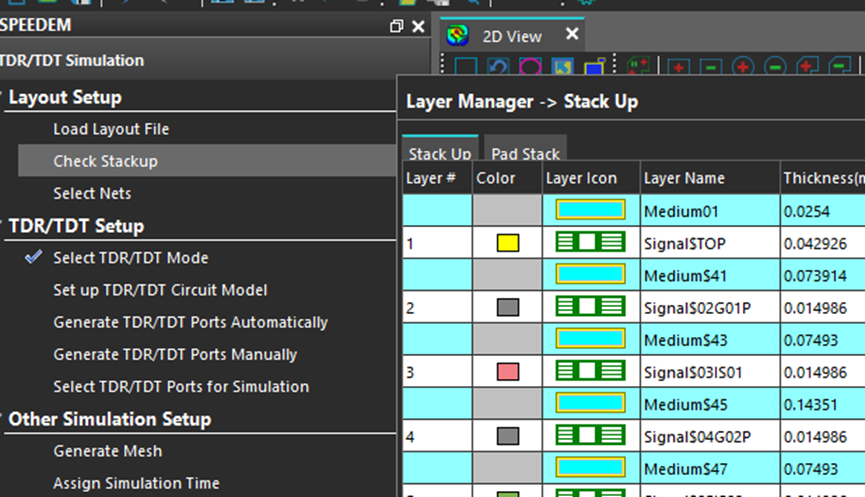
Task: Click the polygon with green minus icon
Action: [840, 67]
